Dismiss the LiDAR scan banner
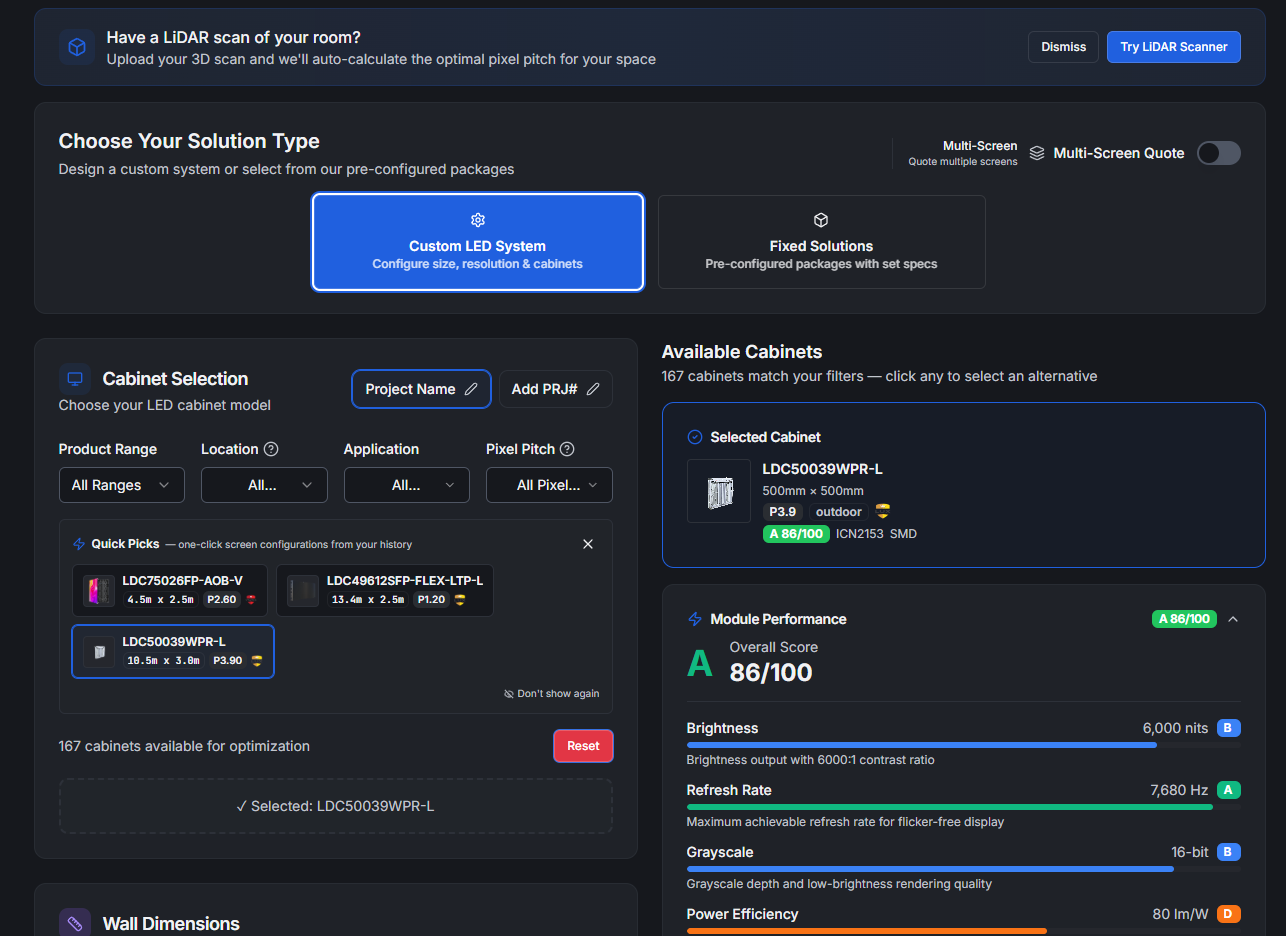 [x=1063, y=46]
